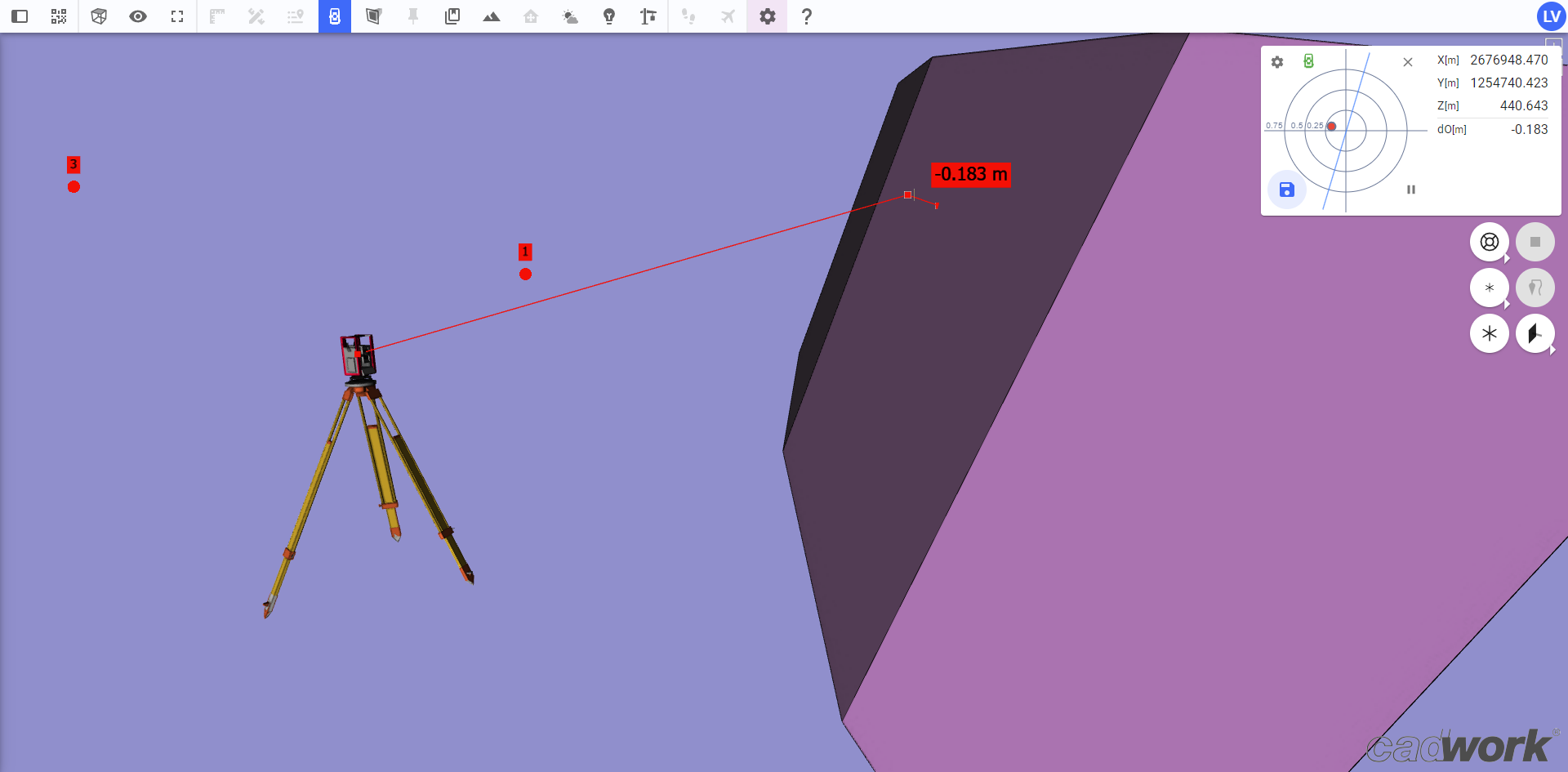Viewport: 1568px width, 772px height.
Task: Switch the 3D cube view mode
Action: [99, 16]
